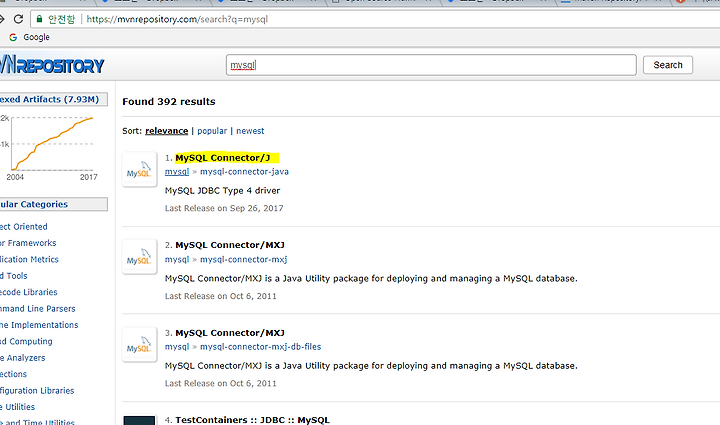Open the Google bookmark
This screenshot has height=425, width=720.
click(29, 37)
